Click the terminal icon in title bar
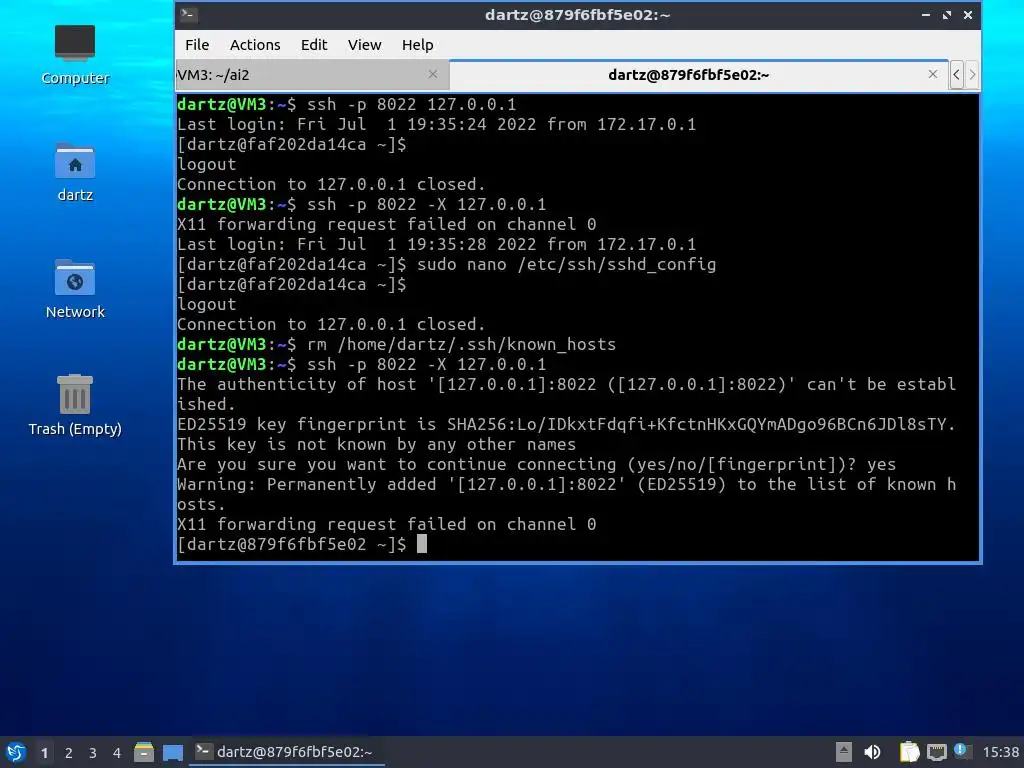The width and height of the screenshot is (1024, 768). click(x=188, y=14)
